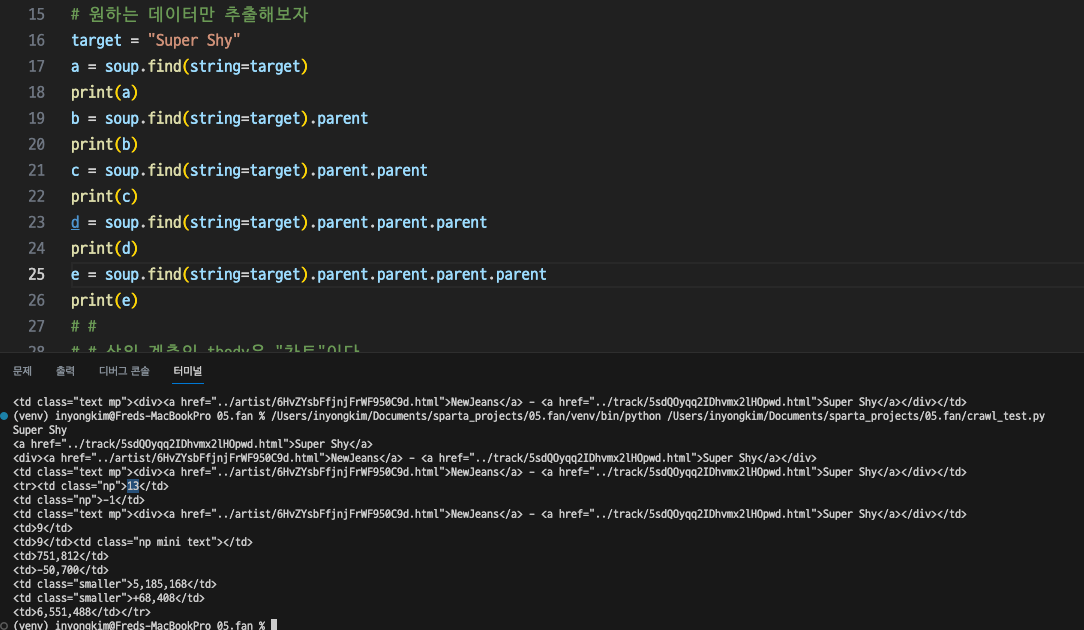Click the highlighted '13' in terminal output
1084x630 pixels.
coord(133,486)
